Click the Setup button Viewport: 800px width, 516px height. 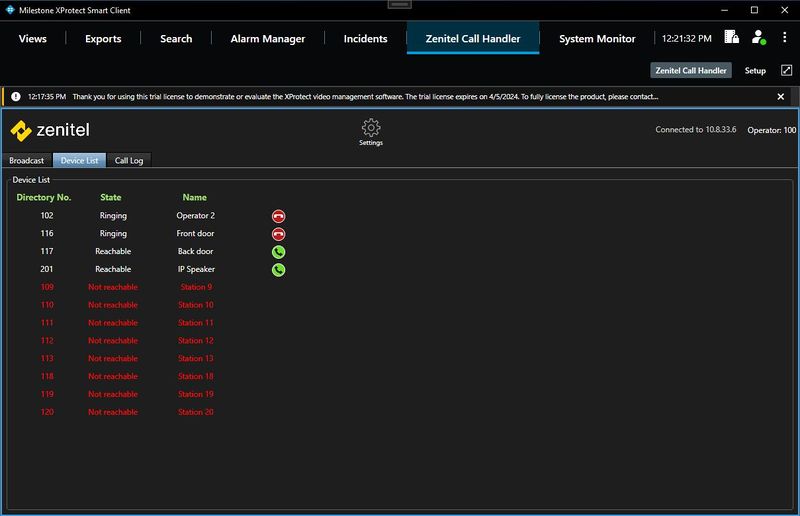[755, 70]
